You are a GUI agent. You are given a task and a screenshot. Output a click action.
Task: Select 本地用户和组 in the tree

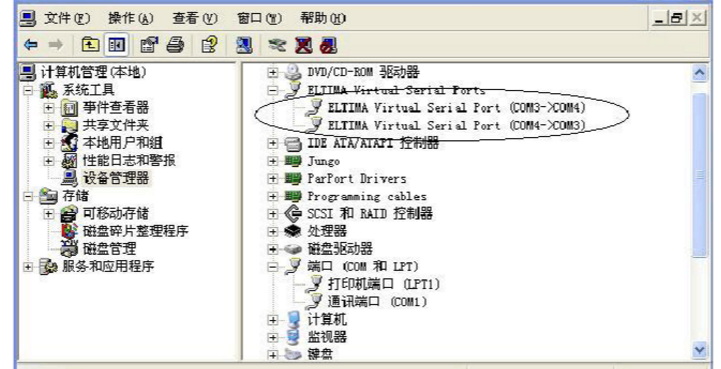point(122,143)
